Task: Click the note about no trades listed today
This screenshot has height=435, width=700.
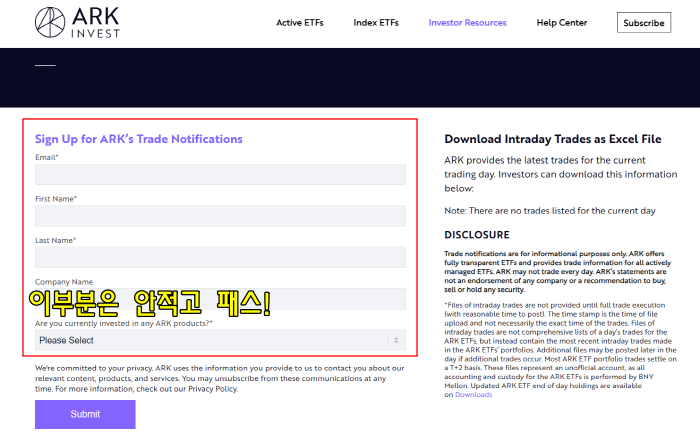Action: (x=550, y=211)
